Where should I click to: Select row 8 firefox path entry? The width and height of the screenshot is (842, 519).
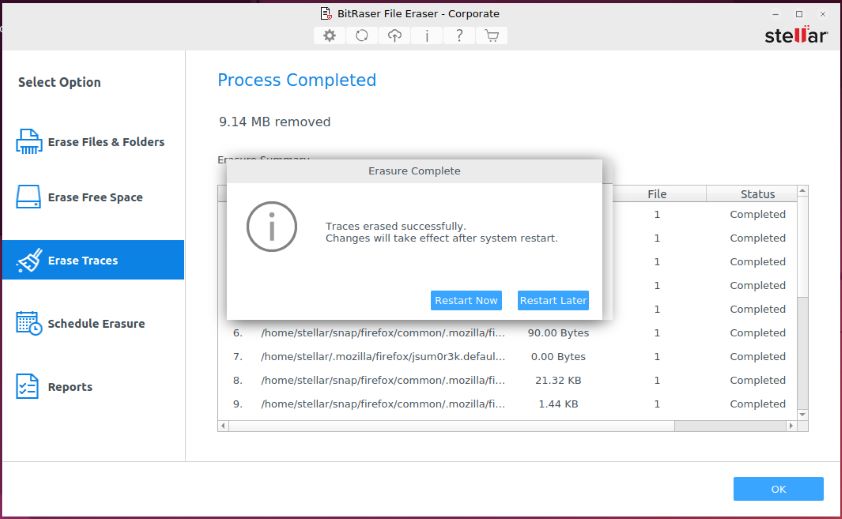(x=383, y=380)
